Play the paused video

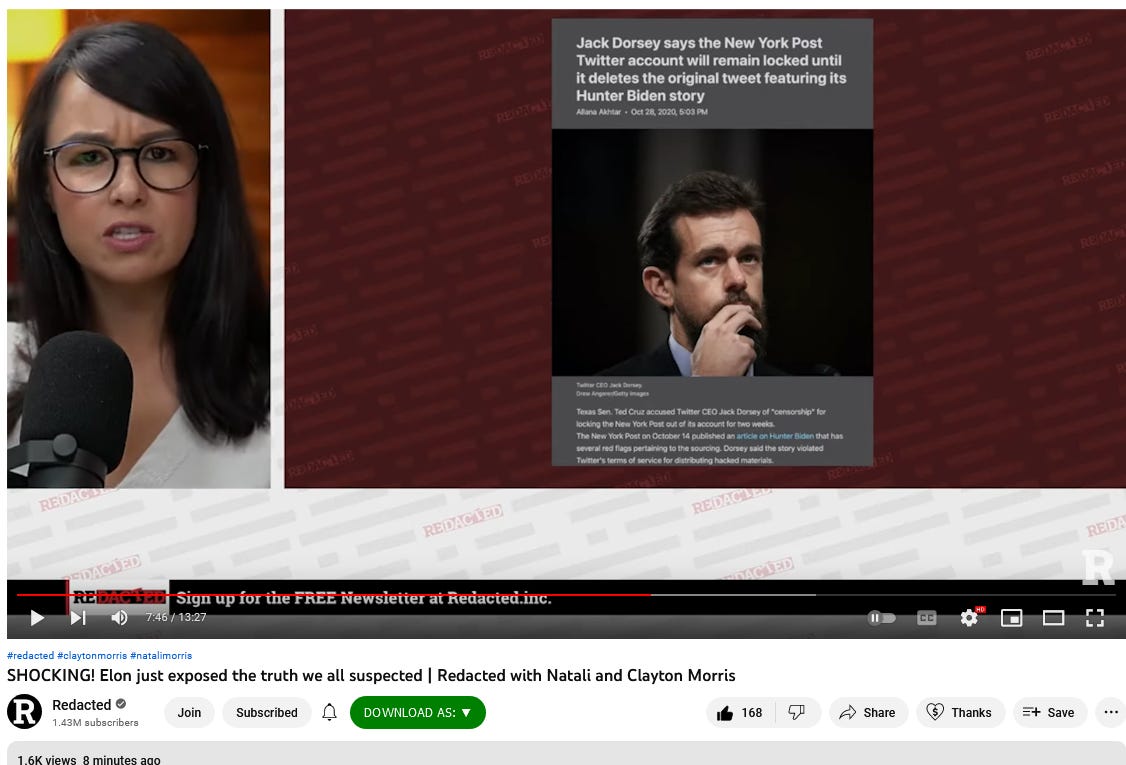[x=37, y=618]
